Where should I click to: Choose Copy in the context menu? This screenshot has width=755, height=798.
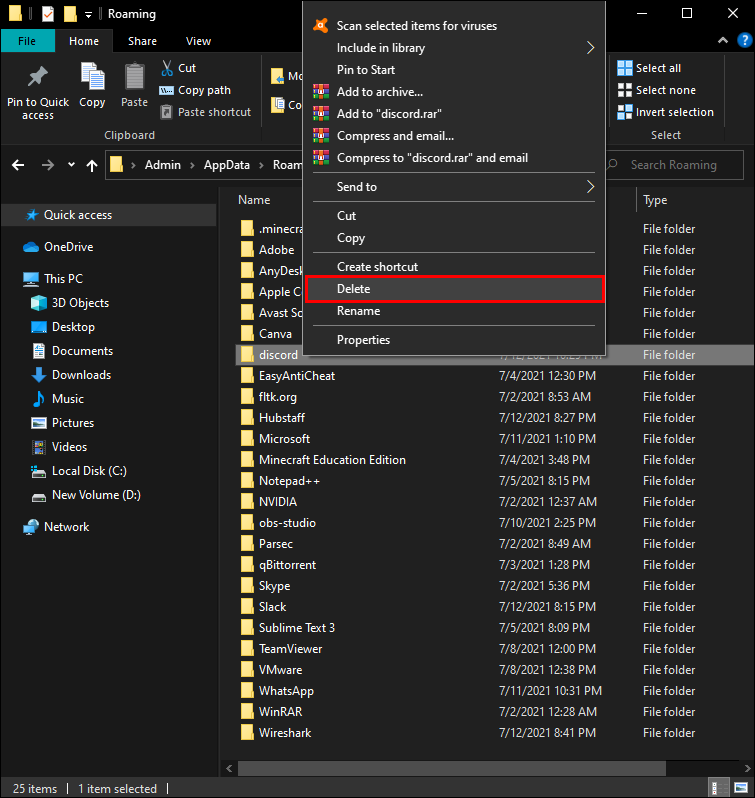pyautogui.click(x=453, y=238)
